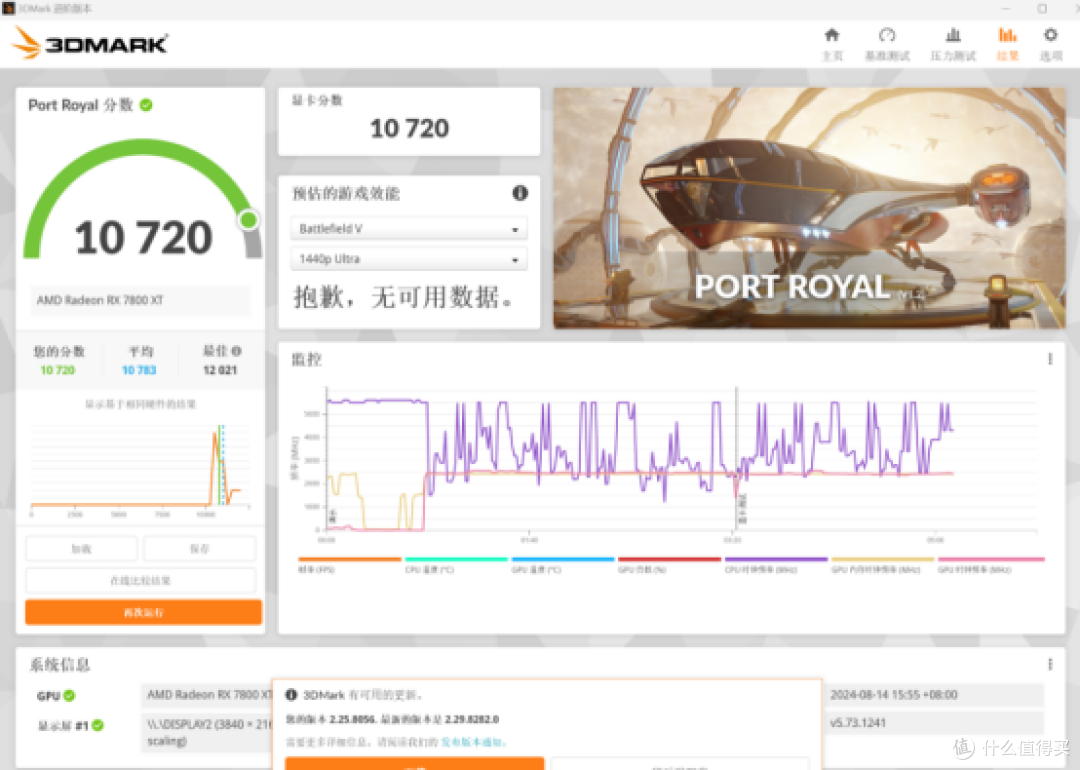Click the vertical marker on monitoring graph

point(736,458)
